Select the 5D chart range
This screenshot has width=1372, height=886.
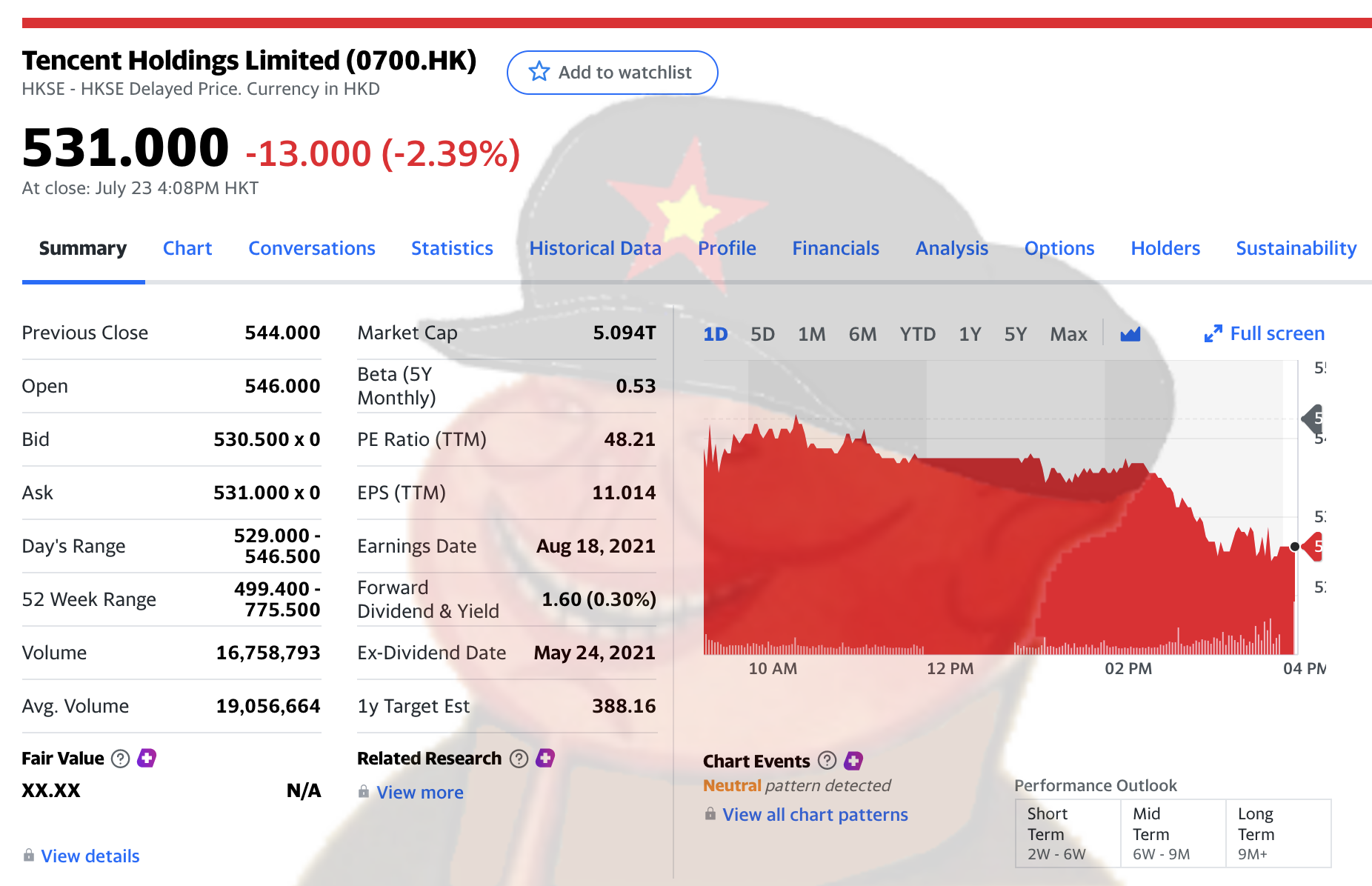tap(762, 334)
